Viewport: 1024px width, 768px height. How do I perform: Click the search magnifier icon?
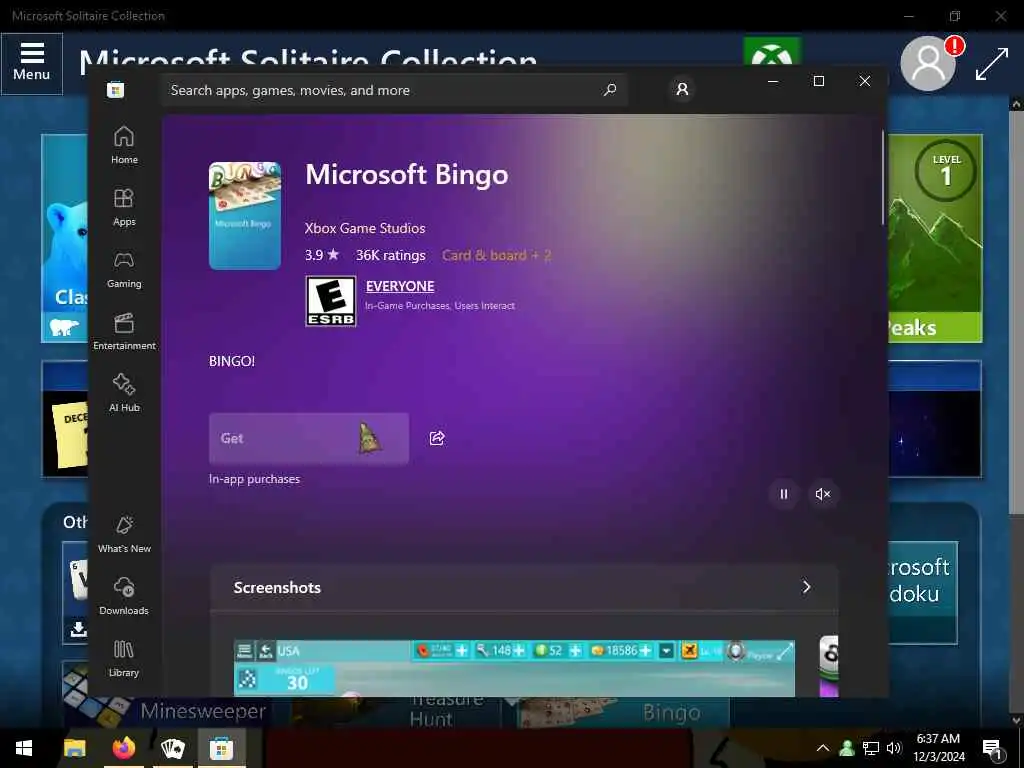pos(610,89)
